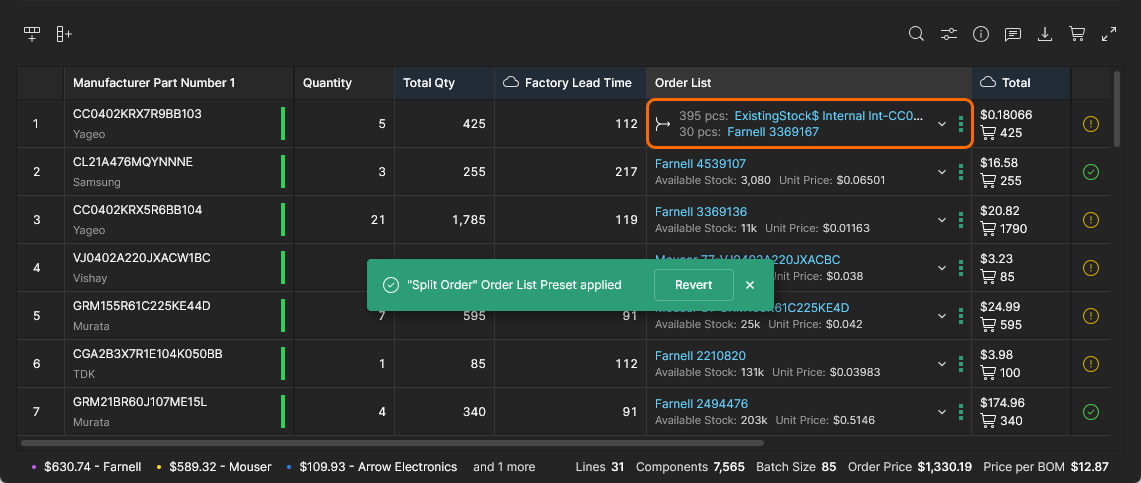Dismiss the preset applied notification
The image size is (1141, 483).
[750, 285]
